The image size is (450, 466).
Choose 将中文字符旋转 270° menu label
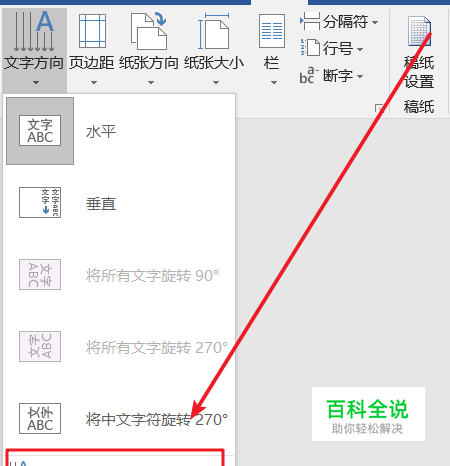pos(157,420)
